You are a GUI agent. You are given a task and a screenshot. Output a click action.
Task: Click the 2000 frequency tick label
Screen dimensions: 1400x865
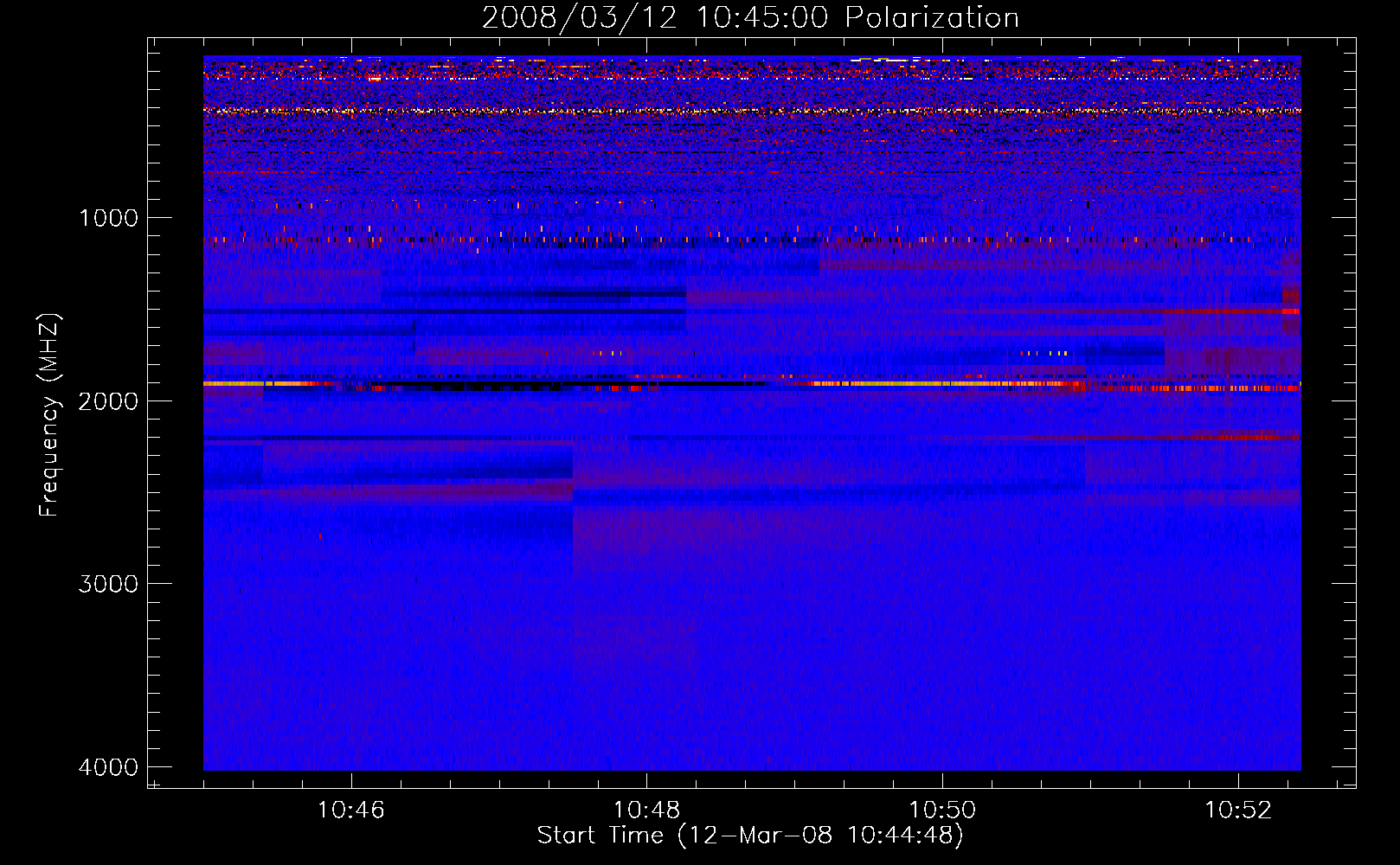(x=108, y=400)
